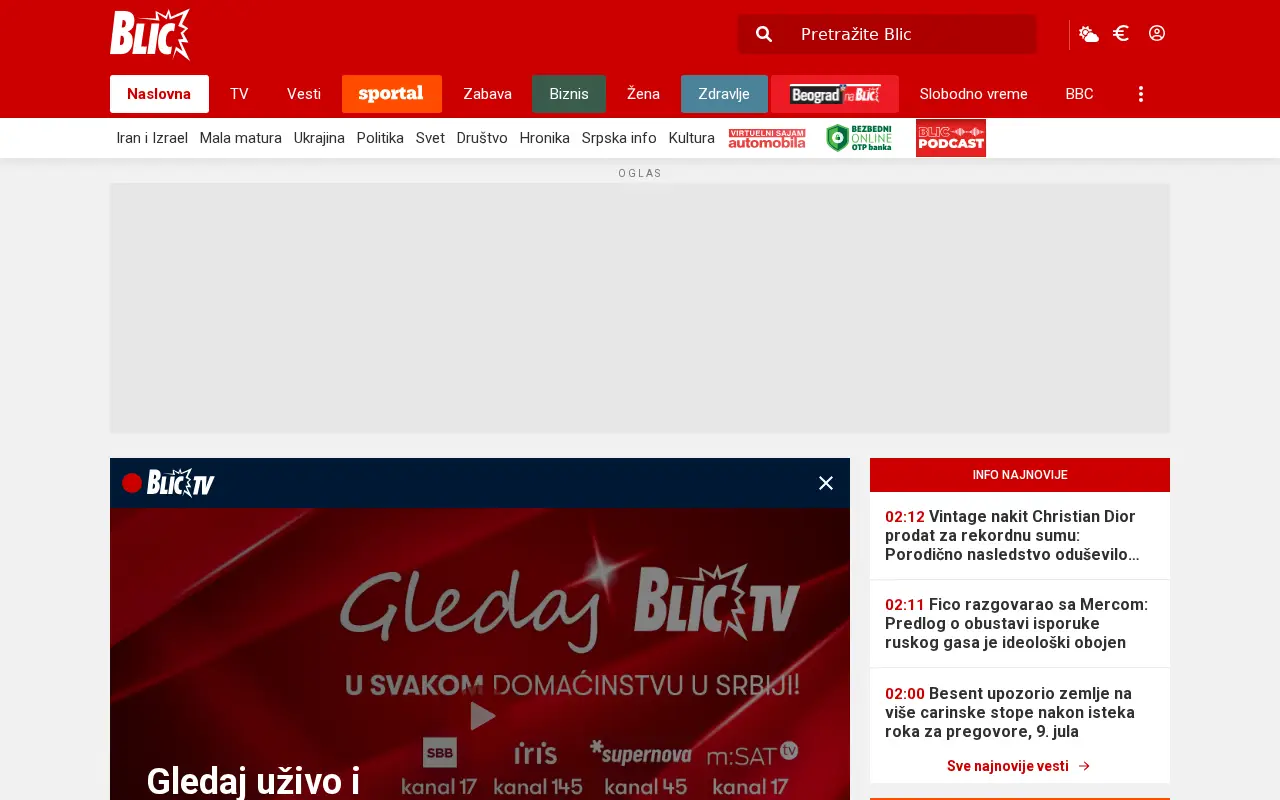Close the Blic TV player

point(826,483)
